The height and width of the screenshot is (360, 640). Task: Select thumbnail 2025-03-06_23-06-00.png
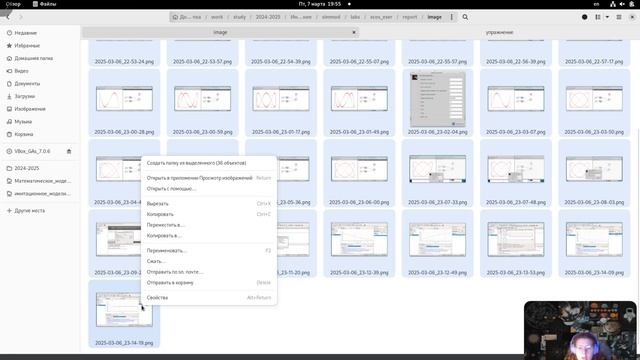pyautogui.click(x=359, y=173)
